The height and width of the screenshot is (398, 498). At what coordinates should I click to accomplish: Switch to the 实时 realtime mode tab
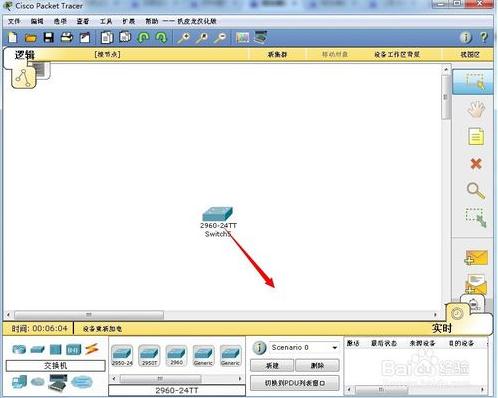tap(442, 328)
